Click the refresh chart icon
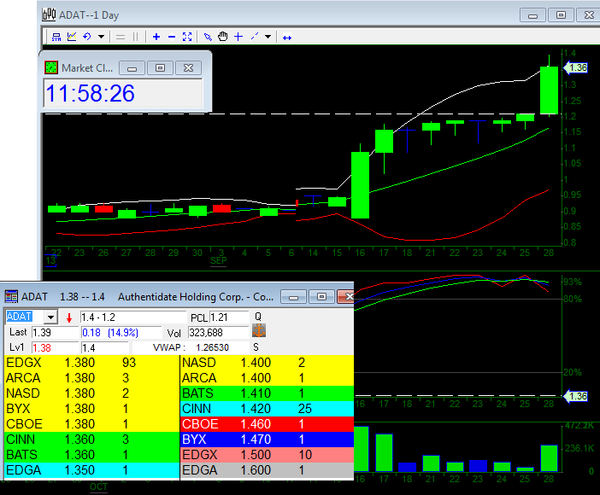600x495 pixels. point(87,37)
